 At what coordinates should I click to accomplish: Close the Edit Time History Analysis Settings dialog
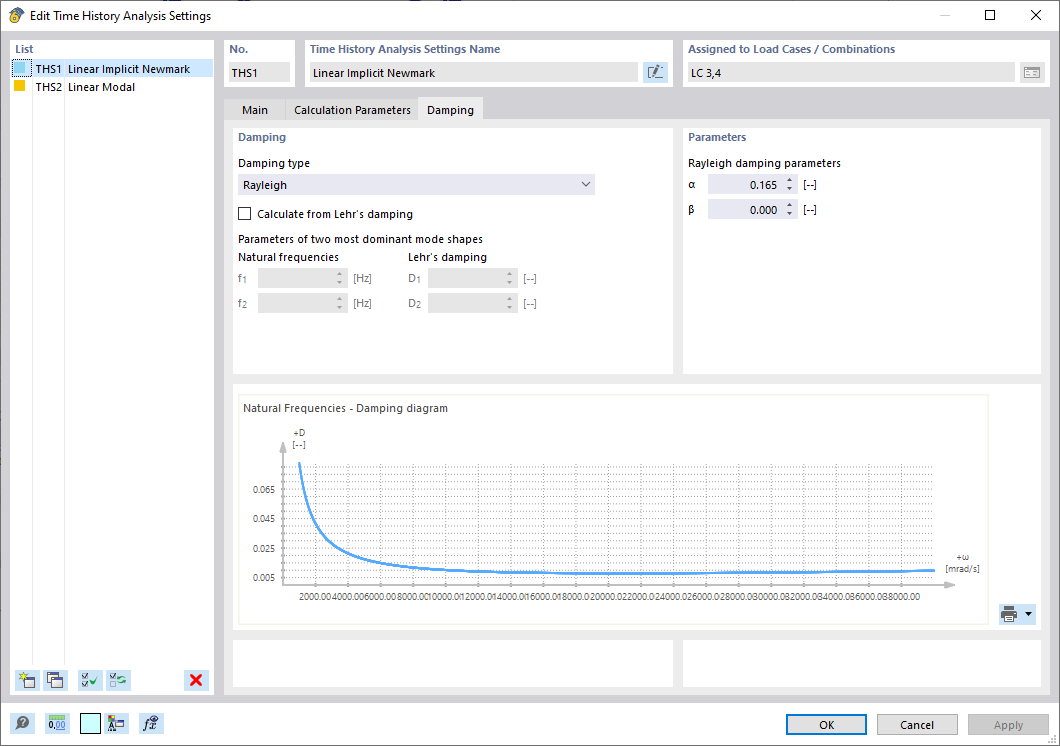coord(1035,15)
